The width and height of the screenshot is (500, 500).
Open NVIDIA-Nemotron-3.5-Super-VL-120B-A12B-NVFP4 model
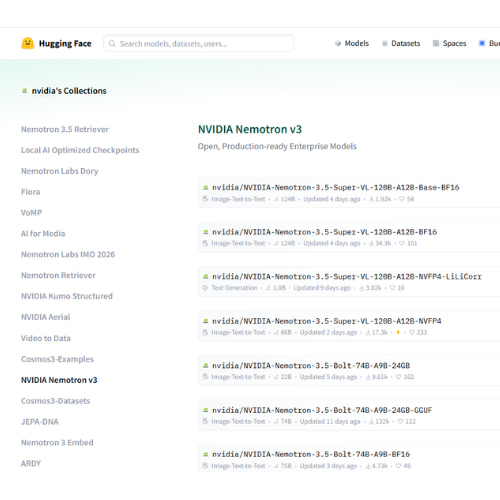click(x=327, y=321)
